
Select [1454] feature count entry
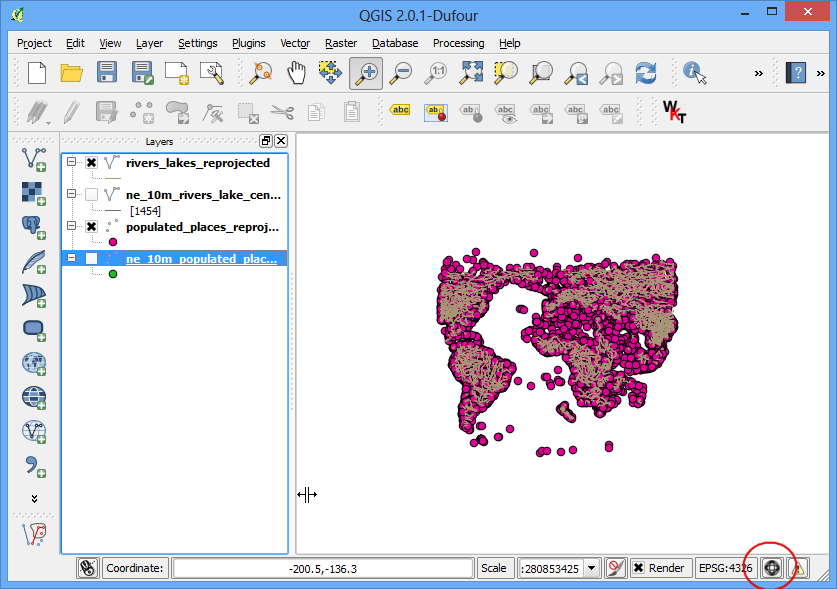point(145,211)
